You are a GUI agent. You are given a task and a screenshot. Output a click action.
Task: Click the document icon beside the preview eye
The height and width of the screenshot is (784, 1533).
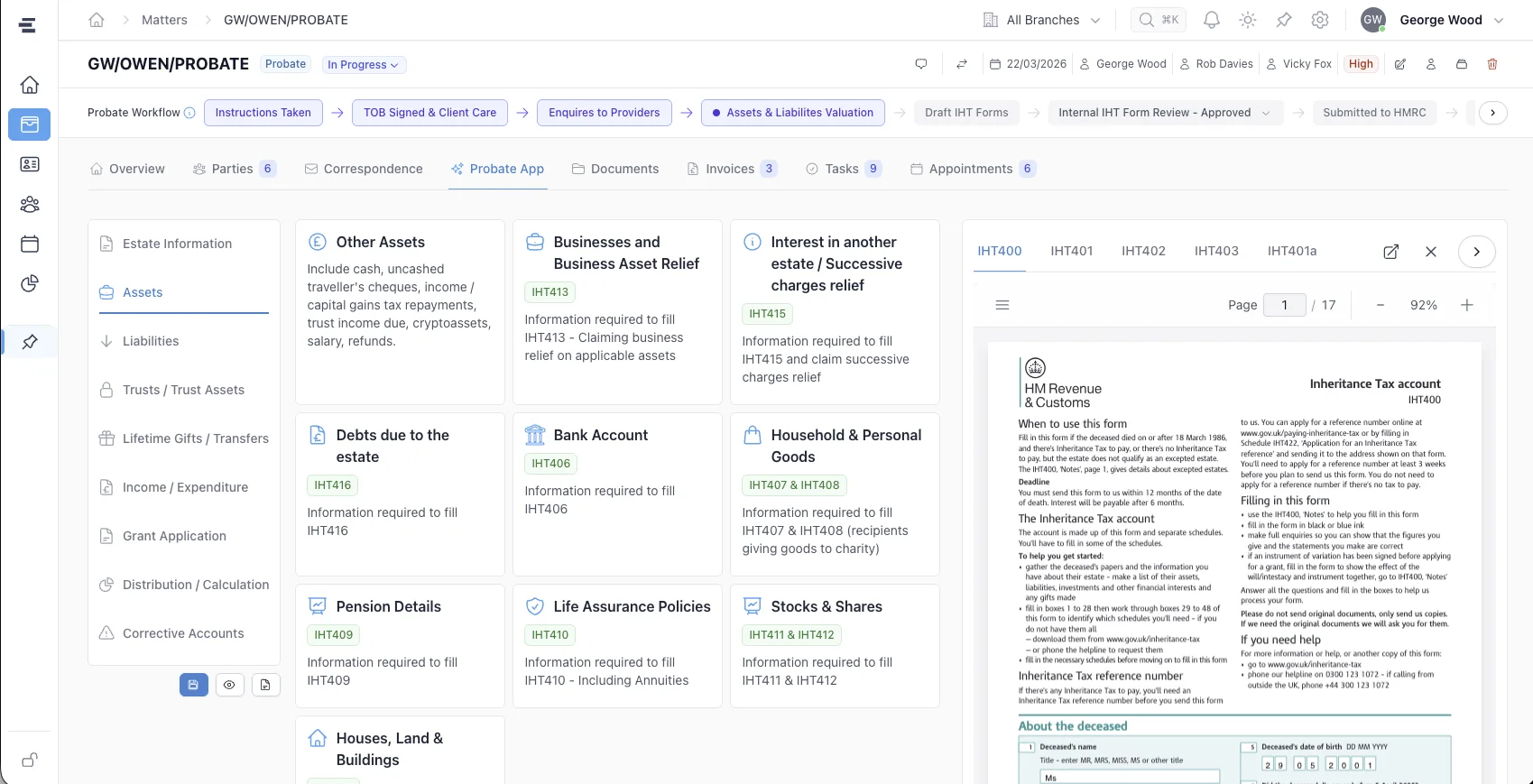pos(265,685)
